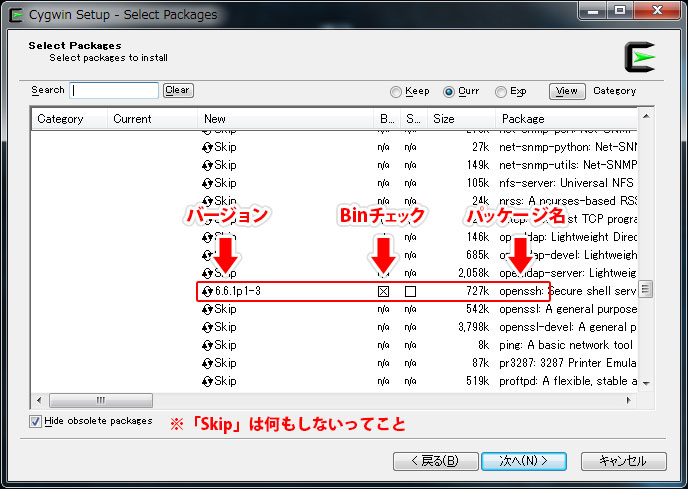
Task: Select the 'proftpd: A flexible, stable' text
Action: (x=568, y=381)
